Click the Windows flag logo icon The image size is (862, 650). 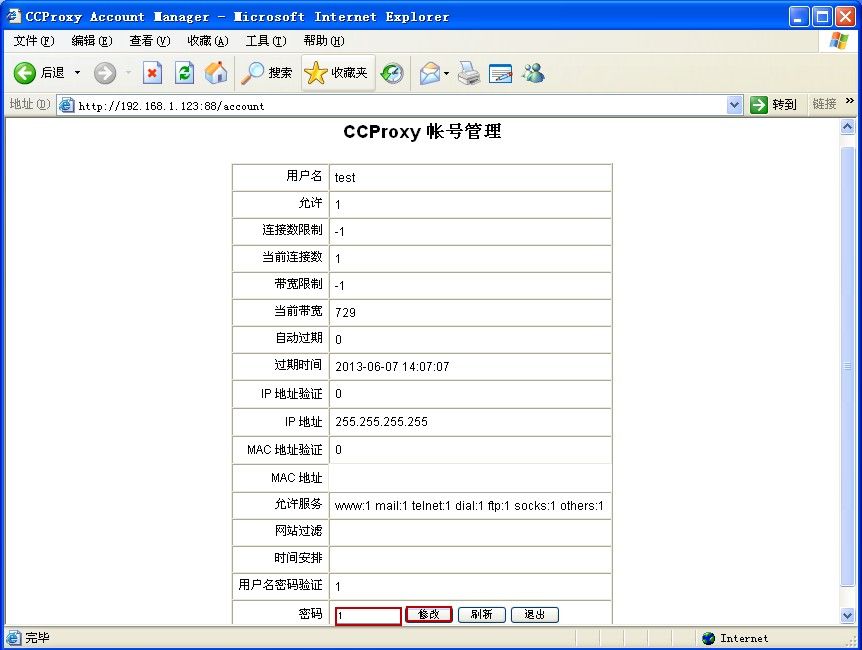click(x=839, y=41)
